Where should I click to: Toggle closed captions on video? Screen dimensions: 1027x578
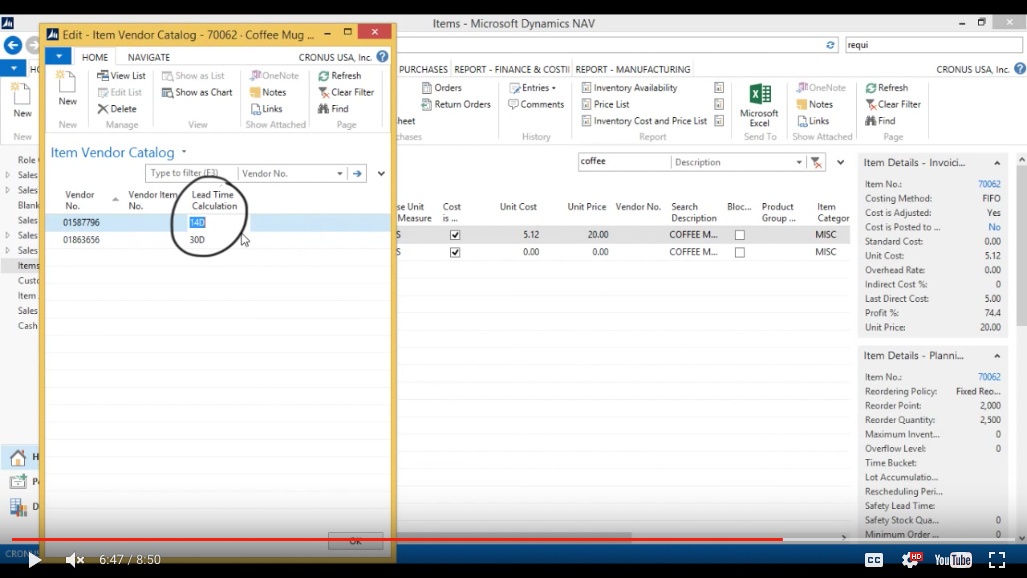coord(874,560)
